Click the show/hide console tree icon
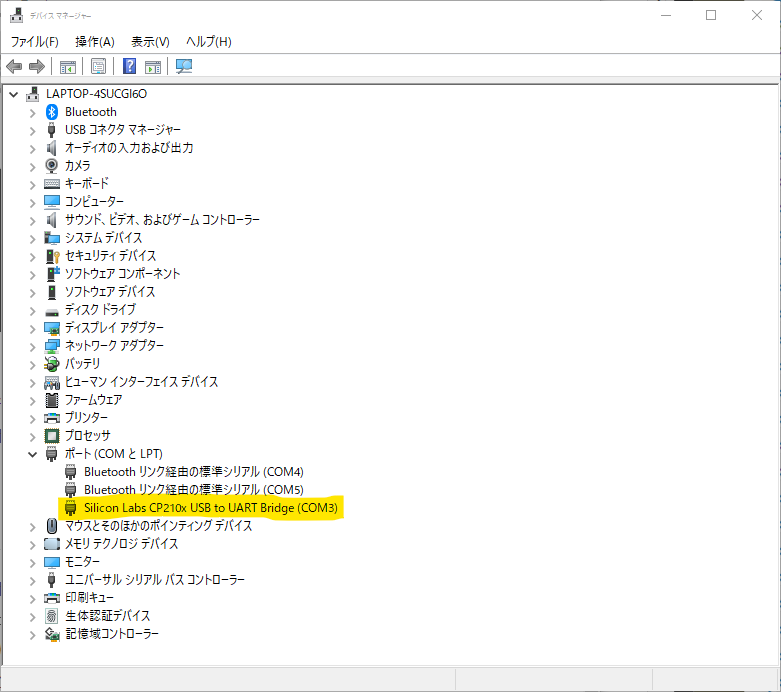781x692 pixels. 68,66
